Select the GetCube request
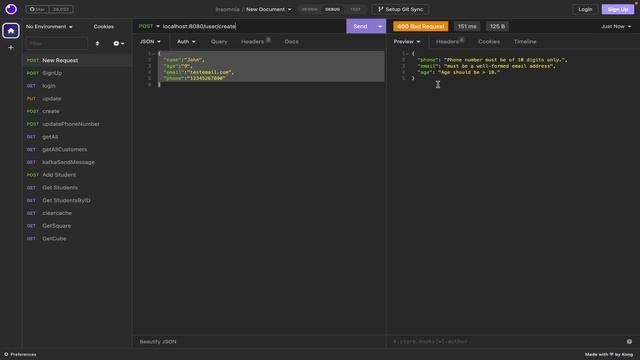The image size is (640, 360). coord(77,238)
